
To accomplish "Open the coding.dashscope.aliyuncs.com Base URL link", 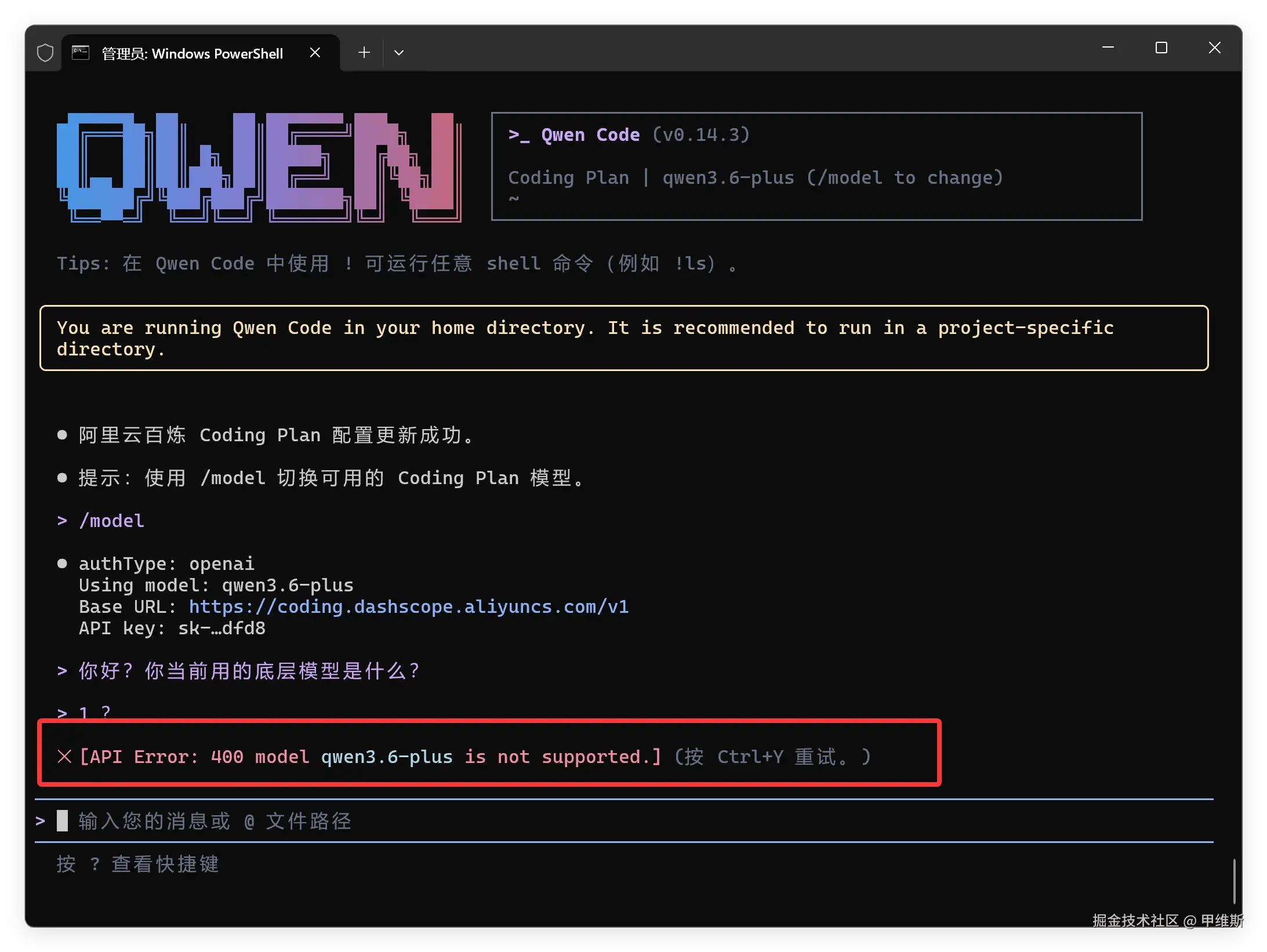I will (408, 607).
